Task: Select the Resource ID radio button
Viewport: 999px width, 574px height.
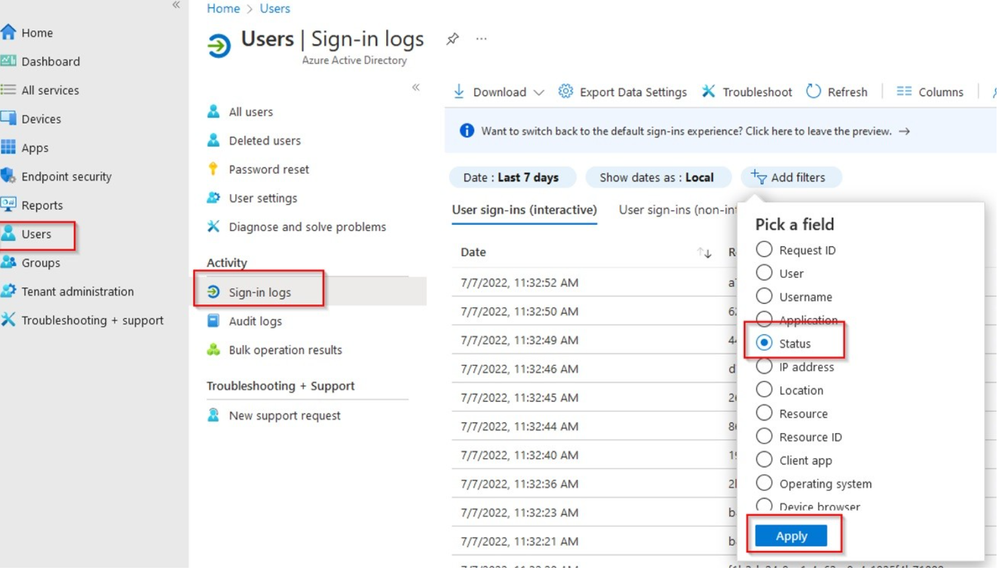Action: (764, 436)
